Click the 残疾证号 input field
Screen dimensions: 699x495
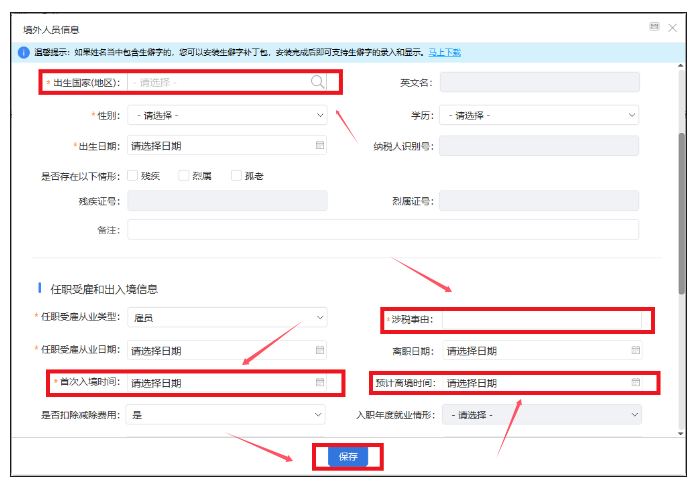point(227,201)
